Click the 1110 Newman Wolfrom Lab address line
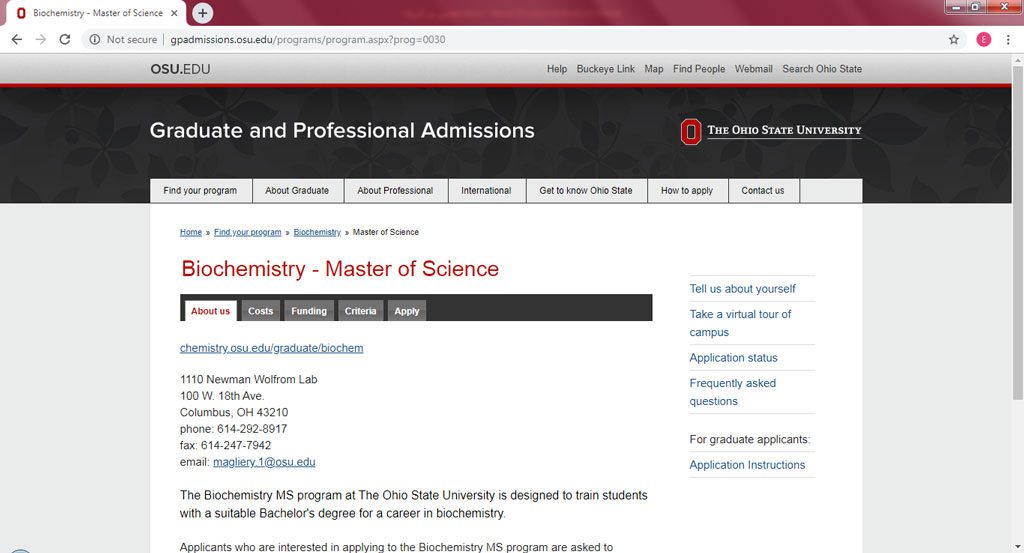 249,379
